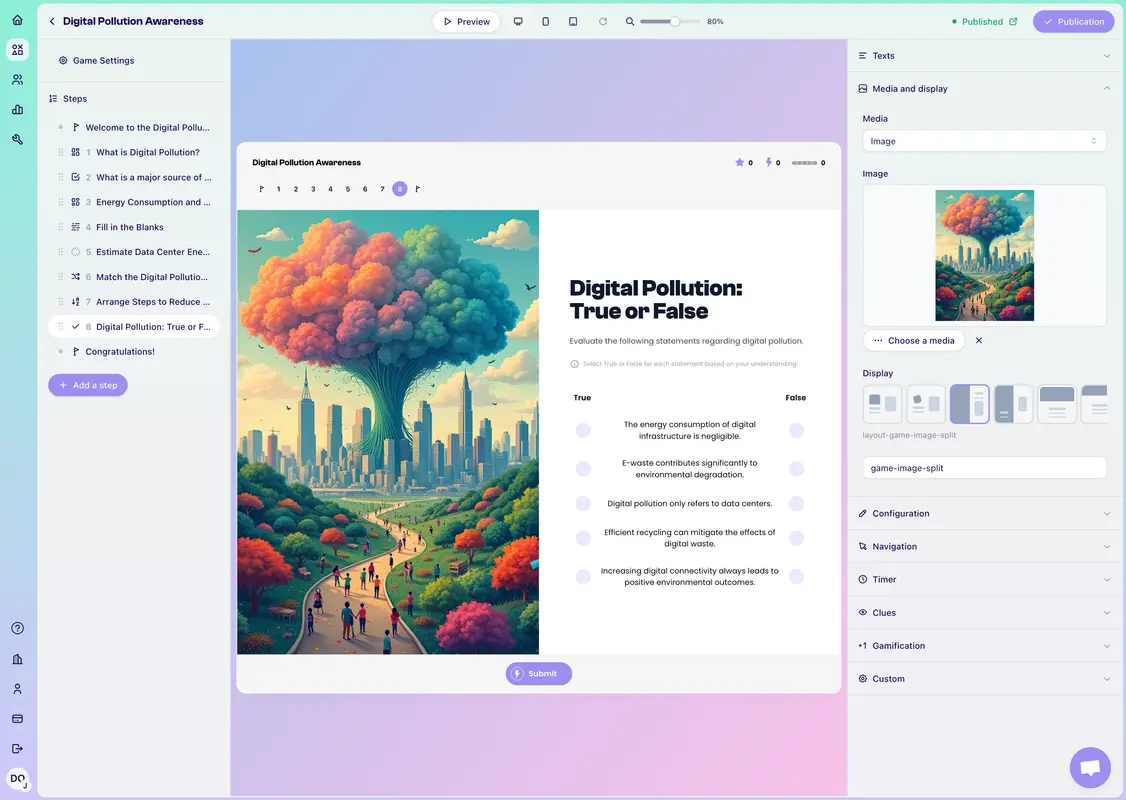This screenshot has height=800, width=1126.
Task: Open the Media type dropdown showing Image
Action: [983, 141]
